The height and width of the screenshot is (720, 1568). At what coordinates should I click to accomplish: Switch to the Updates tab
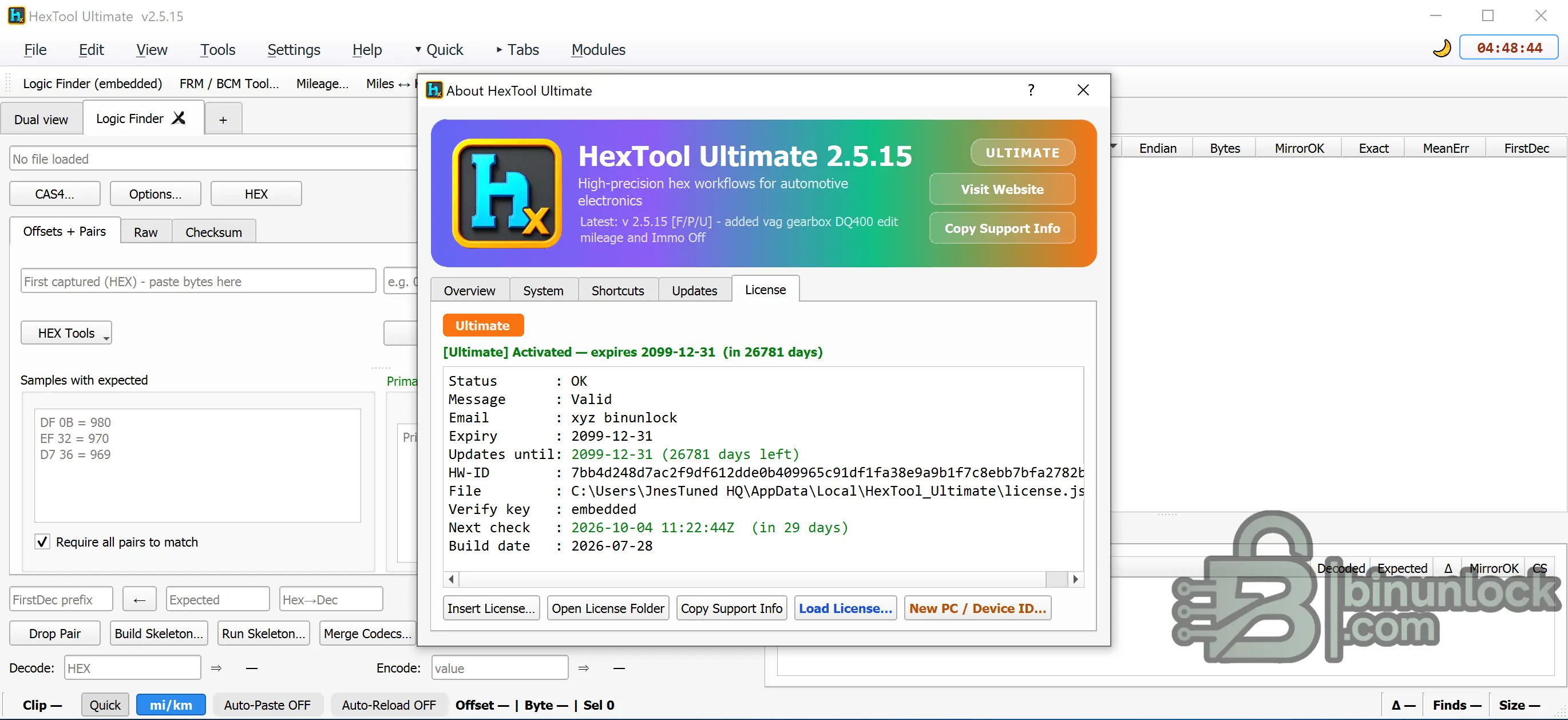coord(695,290)
